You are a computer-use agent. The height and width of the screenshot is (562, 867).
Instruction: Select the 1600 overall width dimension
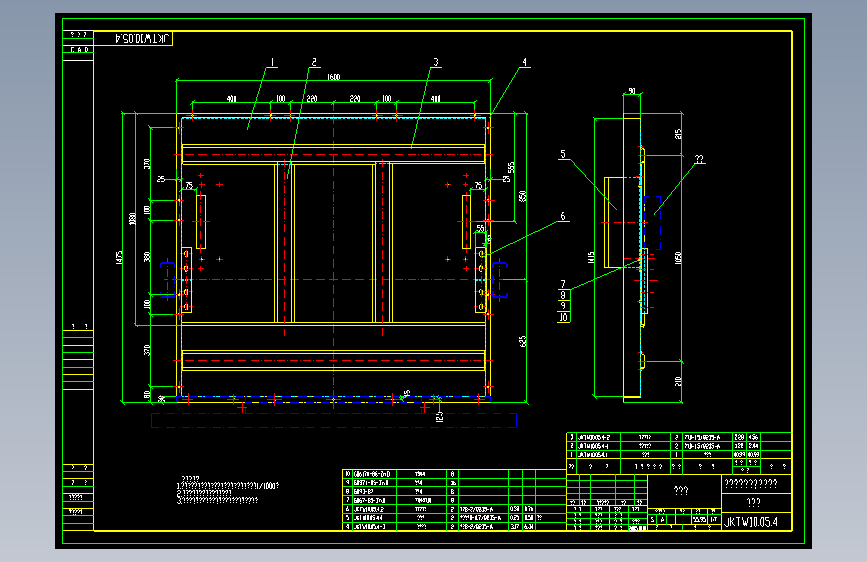click(x=333, y=77)
